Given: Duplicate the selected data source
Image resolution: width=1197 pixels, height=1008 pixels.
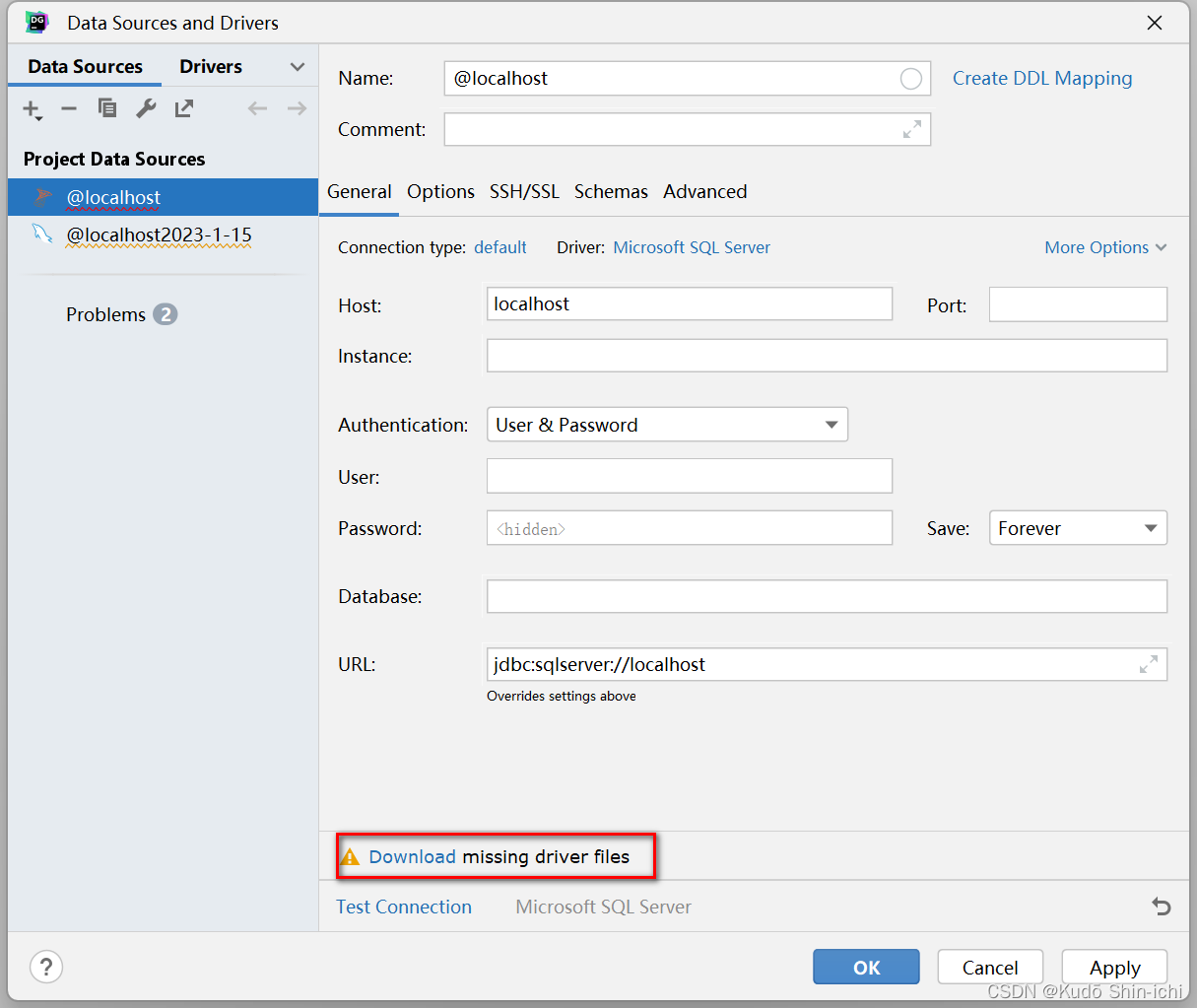Looking at the screenshot, I should point(107,108).
